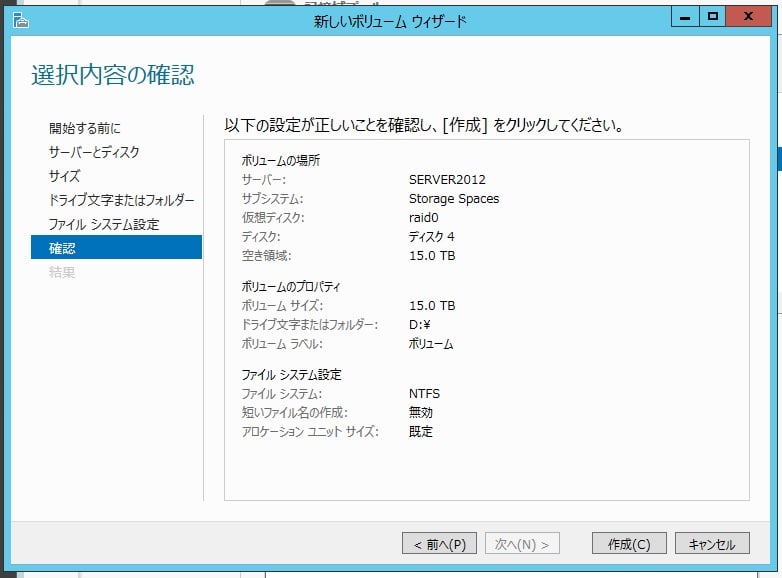Click the 空き領域 15.0 TB value
This screenshot has width=782, height=578.
(432, 255)
